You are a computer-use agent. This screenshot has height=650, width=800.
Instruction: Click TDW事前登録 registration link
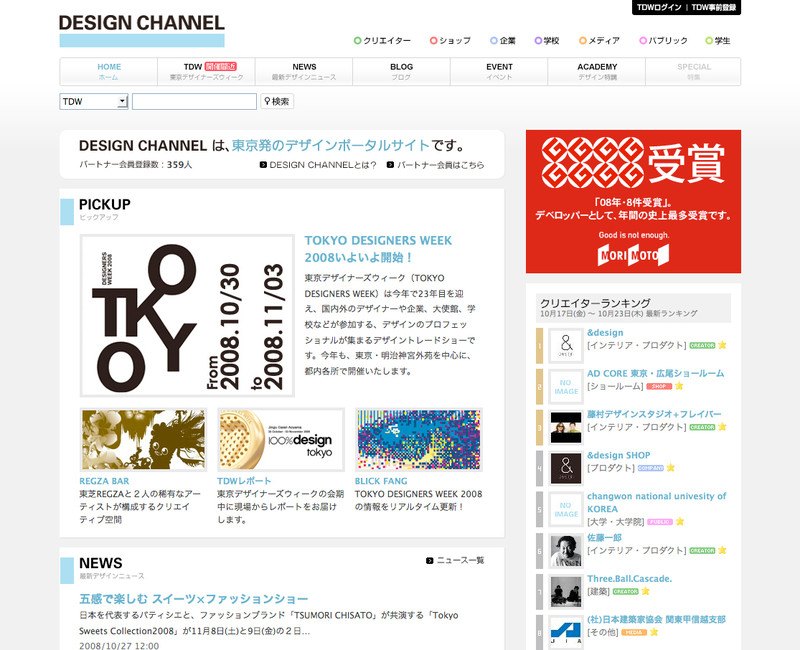pyautogui.click(x=714, y=7)
